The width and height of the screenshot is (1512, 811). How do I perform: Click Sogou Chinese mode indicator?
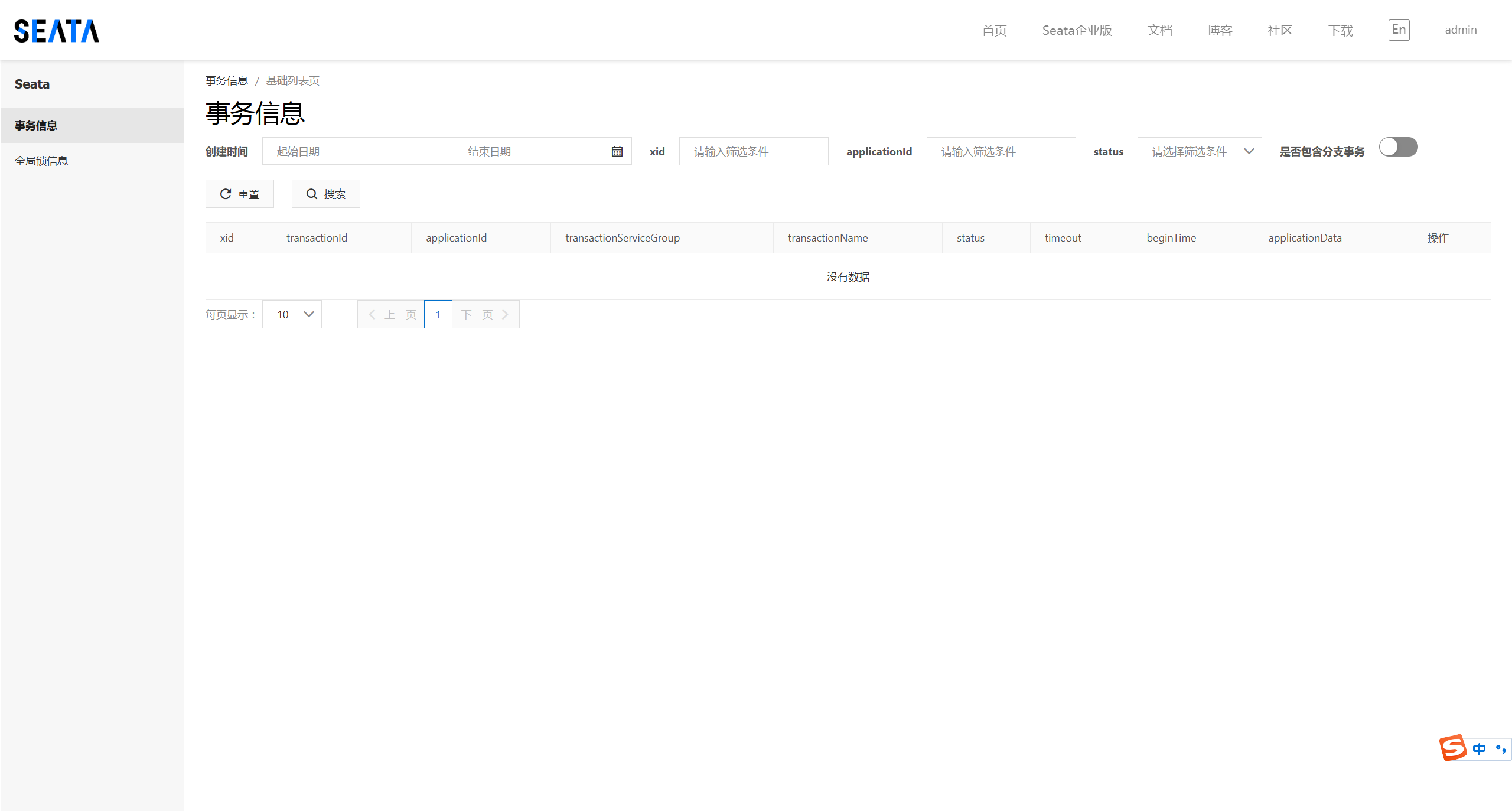[1479, 749]
